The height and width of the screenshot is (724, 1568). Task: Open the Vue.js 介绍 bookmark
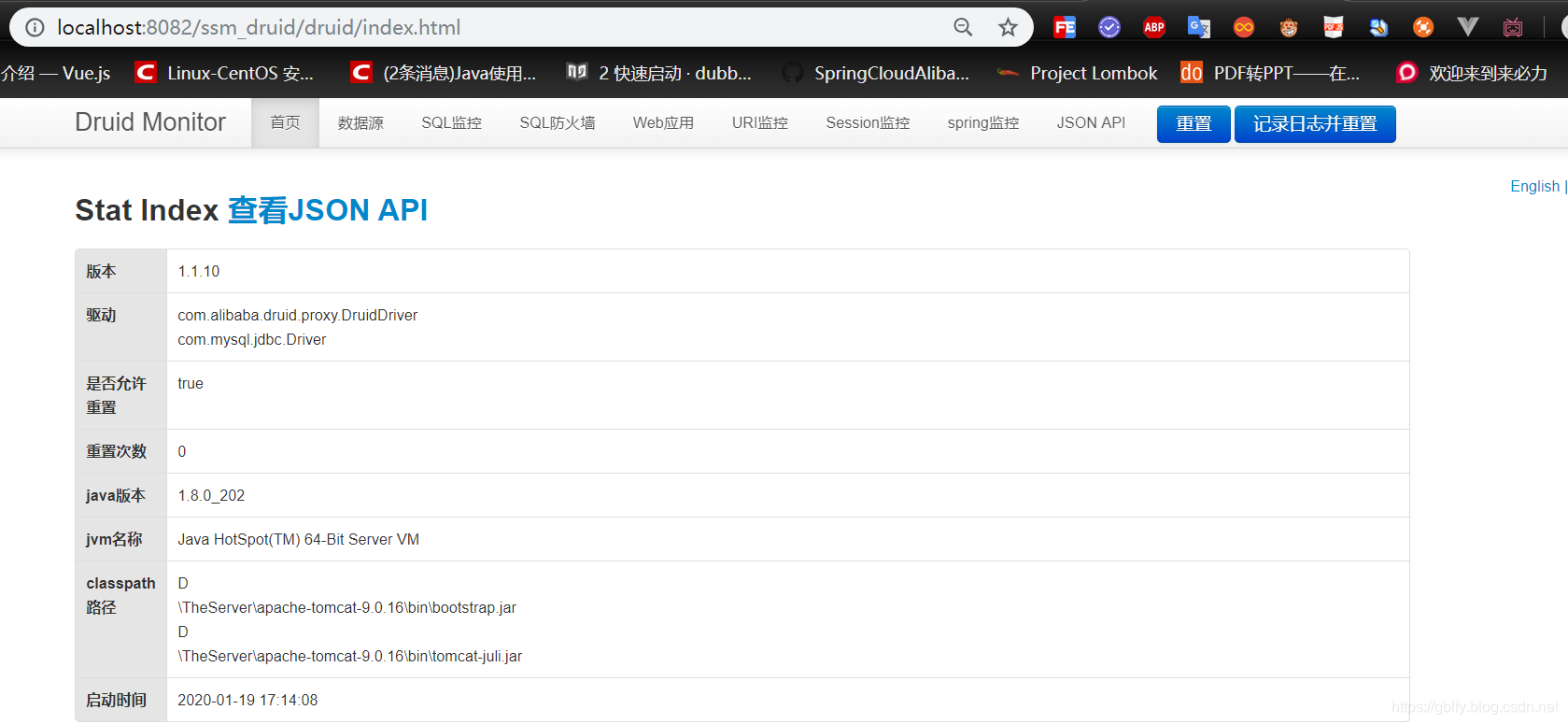click(55, 73)
